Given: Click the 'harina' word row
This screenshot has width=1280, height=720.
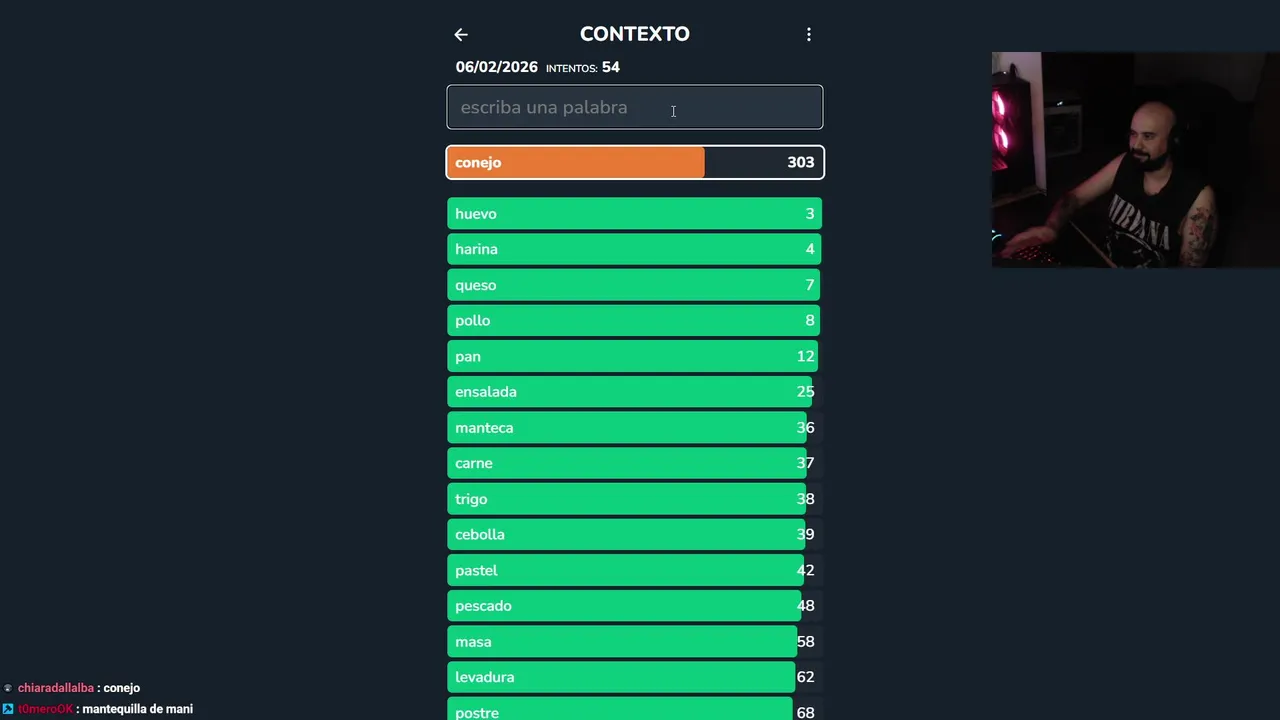Looking at the screenshot, I should (634, 249).
